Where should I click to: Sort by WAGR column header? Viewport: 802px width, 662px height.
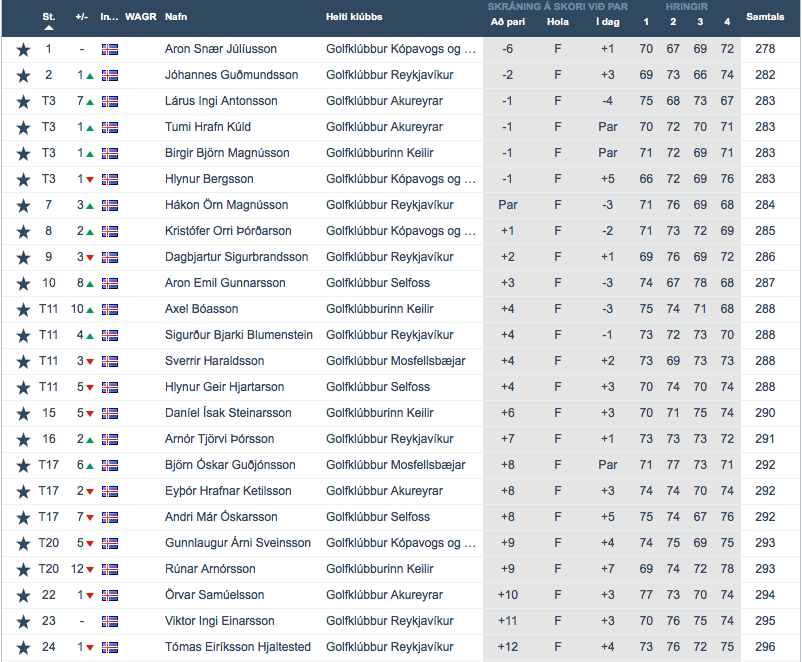pyautogui.click(x=141, y=17)
